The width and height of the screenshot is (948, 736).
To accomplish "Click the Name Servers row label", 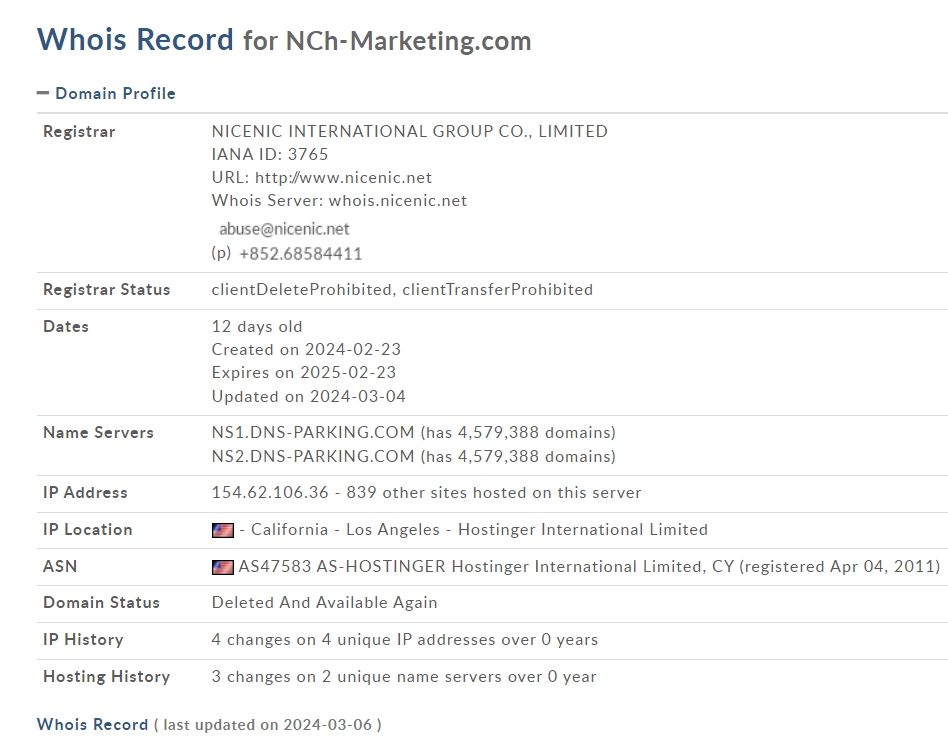I will coord(99,432).
